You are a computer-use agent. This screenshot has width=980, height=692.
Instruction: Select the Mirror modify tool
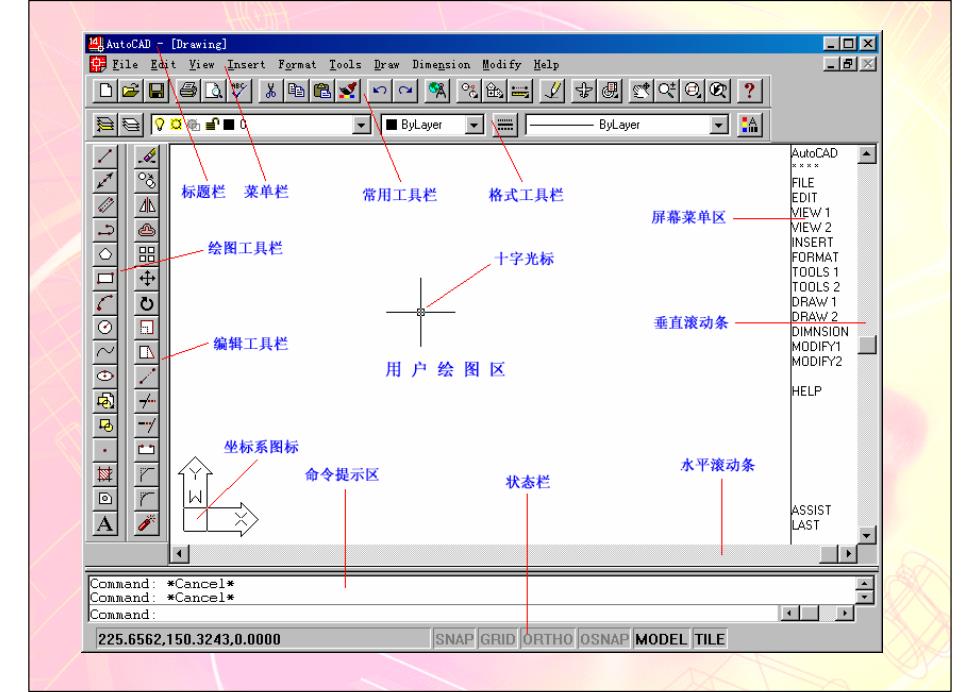[147, 205]
